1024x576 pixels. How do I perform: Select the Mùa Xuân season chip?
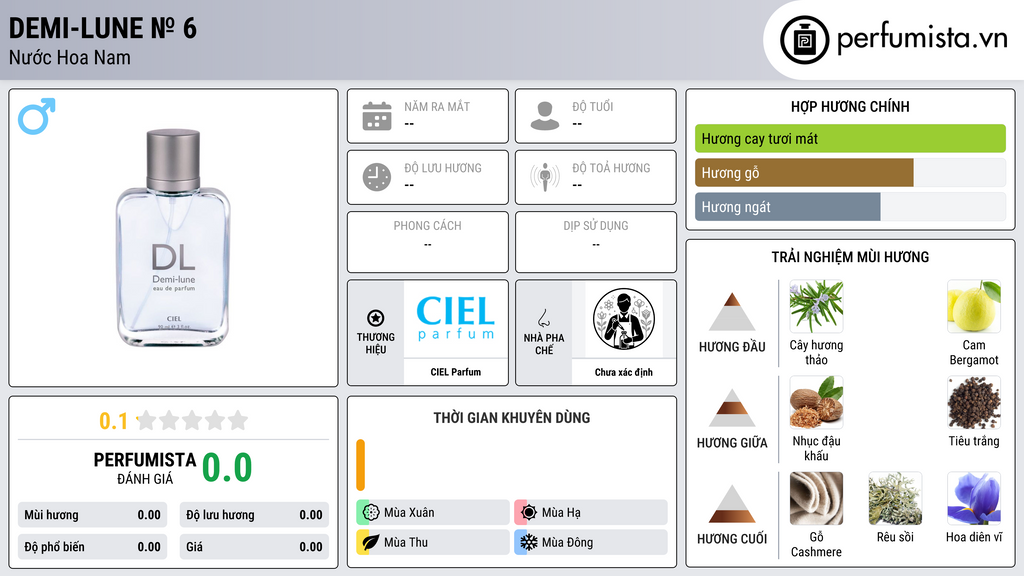tap(433, 512)
